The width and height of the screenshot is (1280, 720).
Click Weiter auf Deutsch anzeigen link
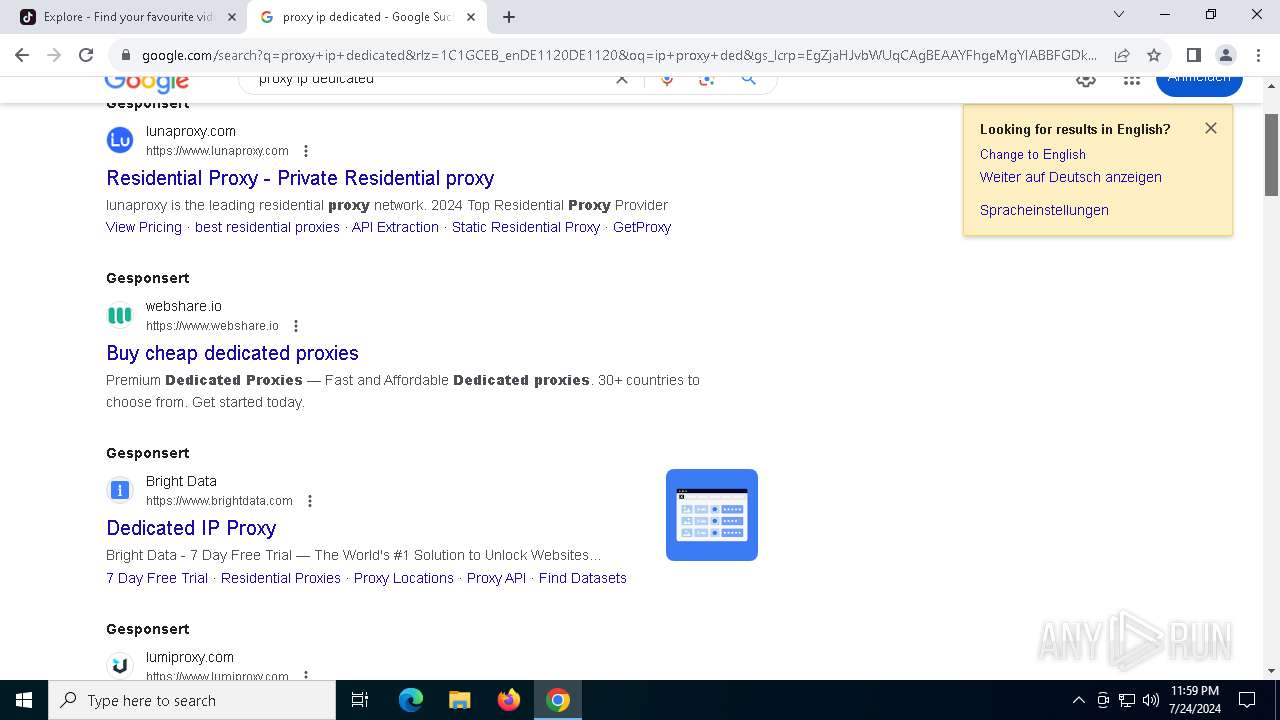(1070, 177)
